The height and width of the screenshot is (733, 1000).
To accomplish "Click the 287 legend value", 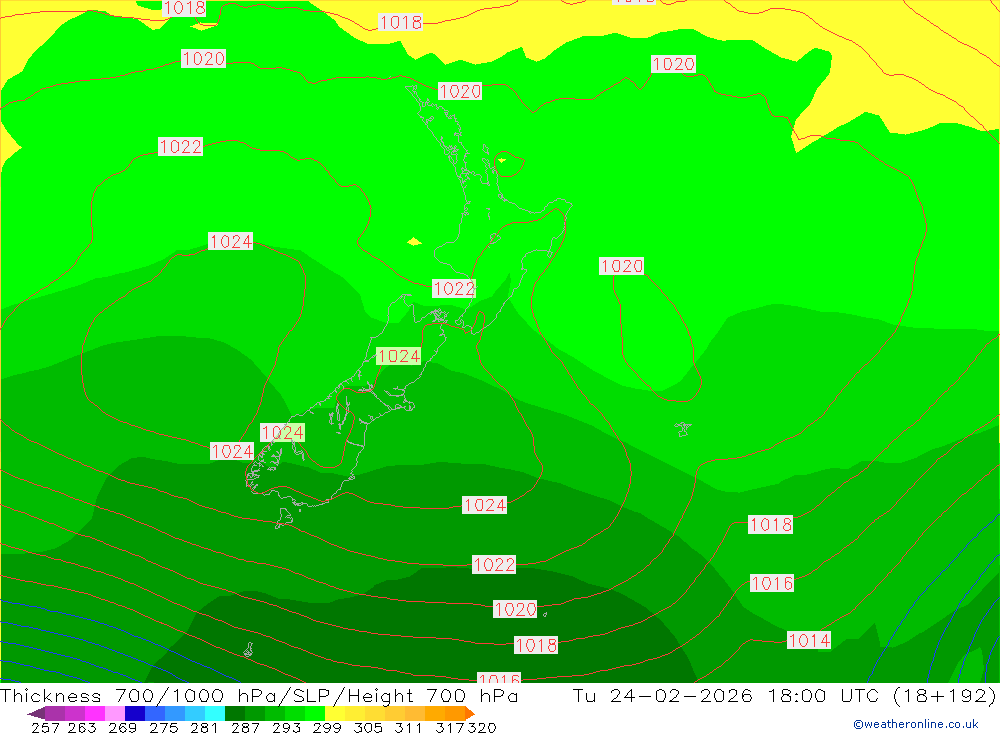I will [x=245, y=727].
